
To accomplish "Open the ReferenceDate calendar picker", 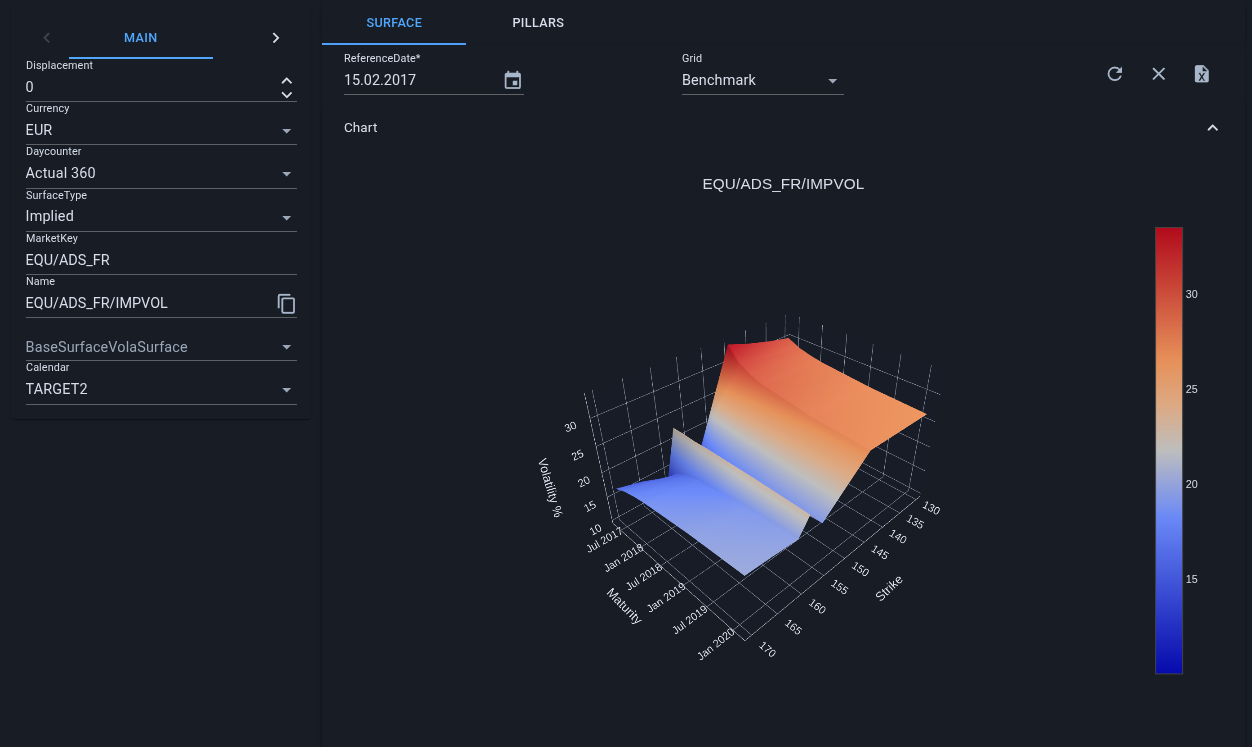I will (513, 80).
